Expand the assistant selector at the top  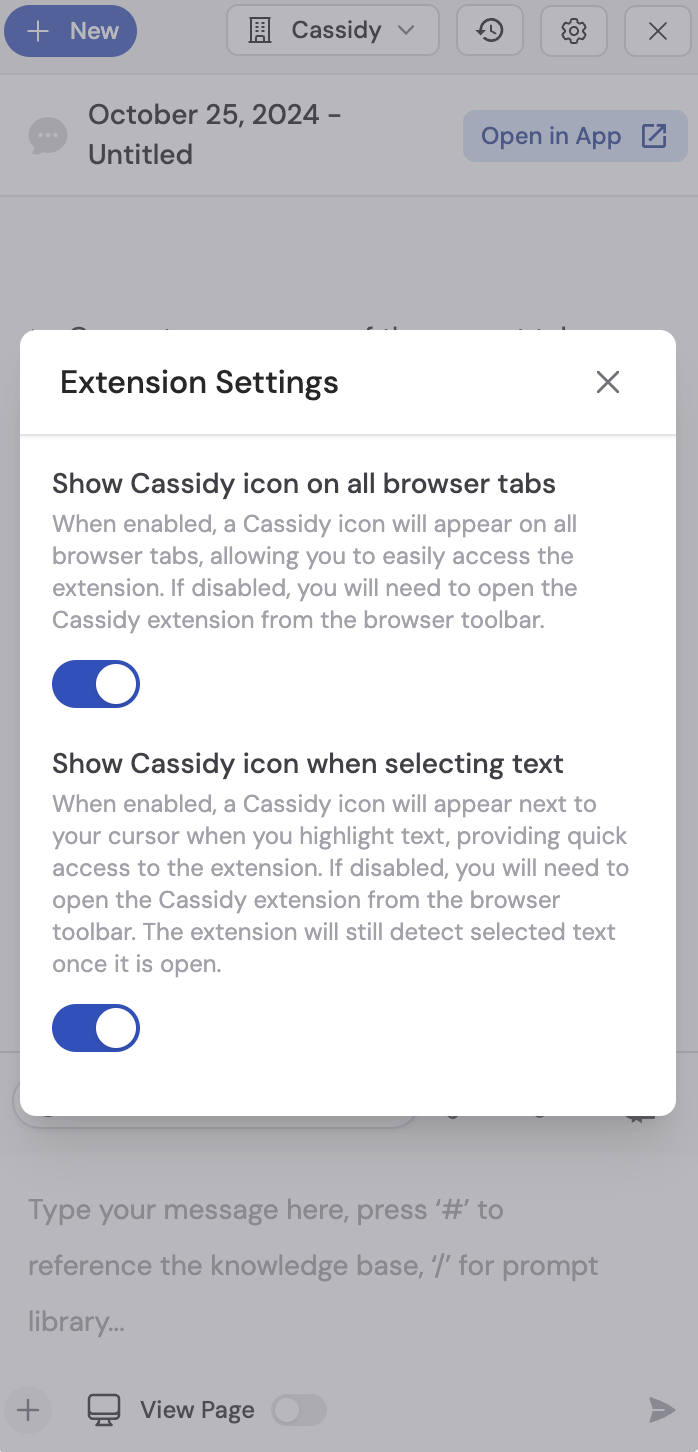coord(332,31)
